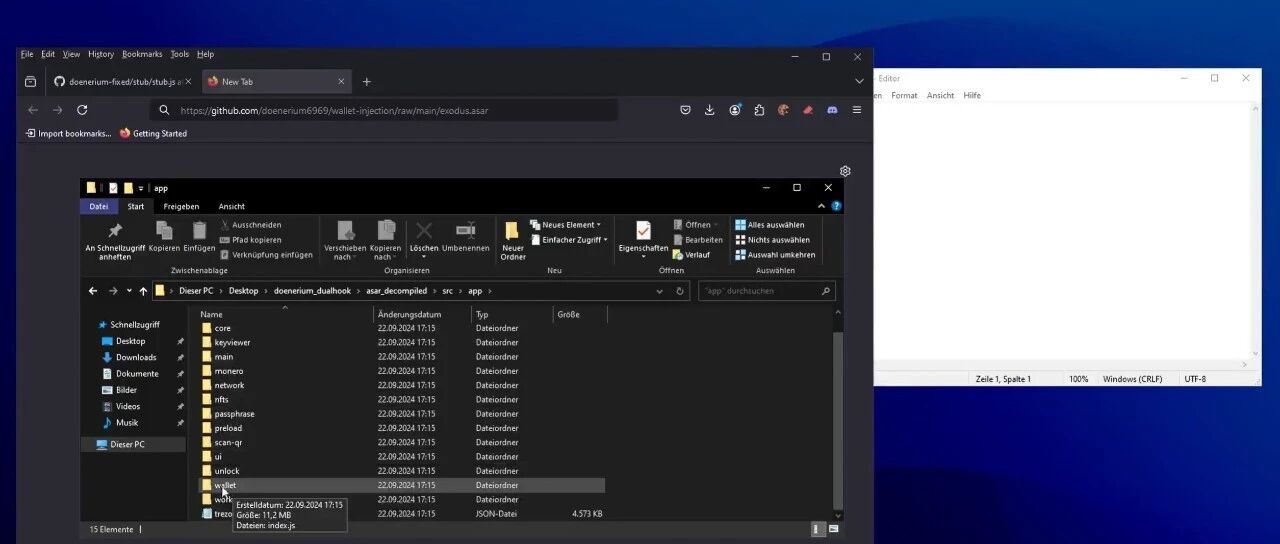
Task: Switch to the Ansicht ribbon tab
Action: [231, 206]
